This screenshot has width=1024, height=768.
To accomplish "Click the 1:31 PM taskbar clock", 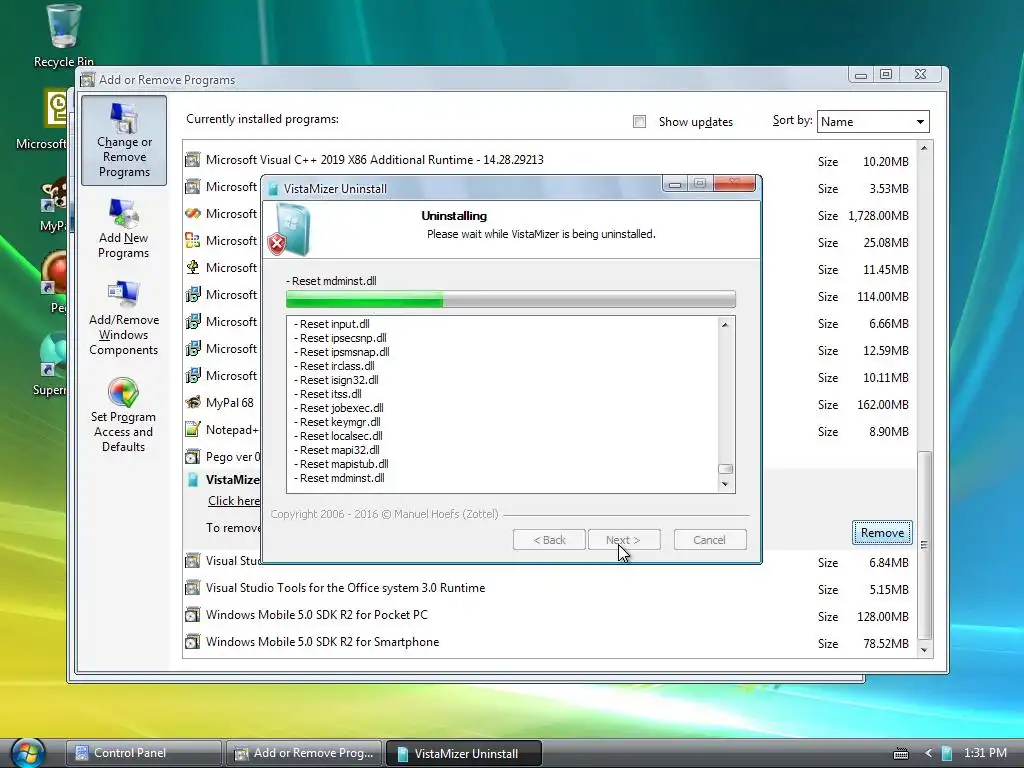I will (985, 753).
